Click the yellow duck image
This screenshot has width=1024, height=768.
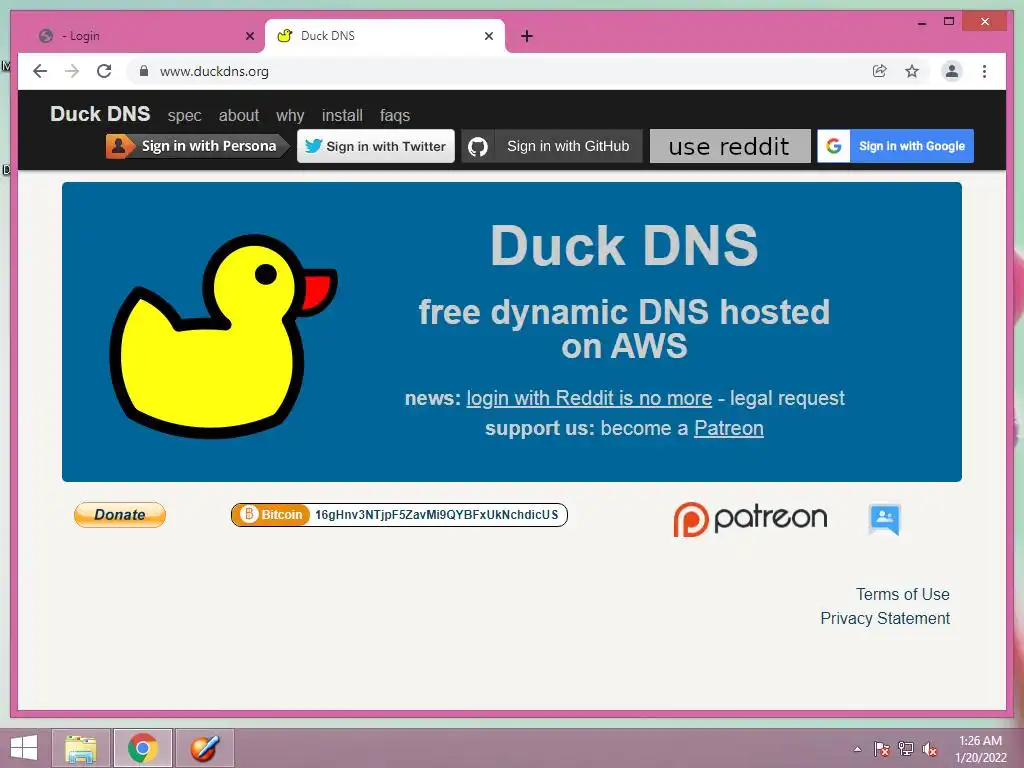[223, 336]
